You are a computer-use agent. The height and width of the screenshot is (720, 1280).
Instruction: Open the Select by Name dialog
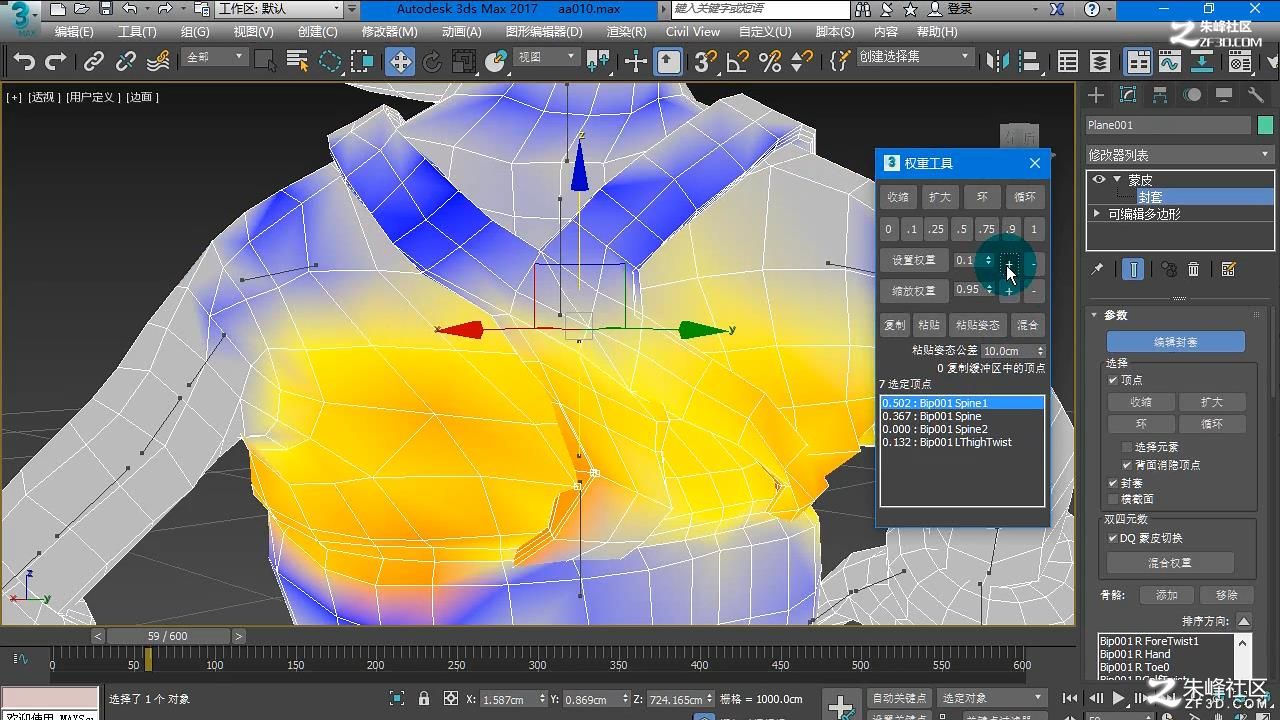(x=298, y=62)
